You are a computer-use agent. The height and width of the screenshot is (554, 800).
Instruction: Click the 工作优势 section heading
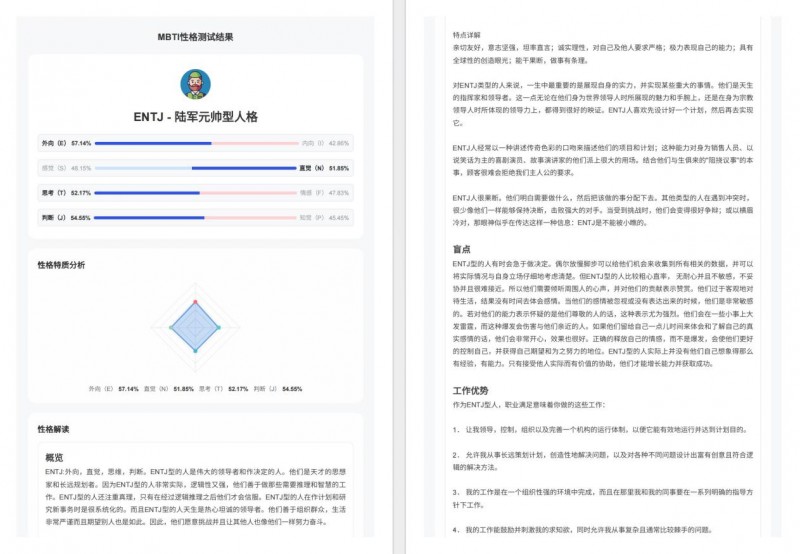click(x=470, y=390)
